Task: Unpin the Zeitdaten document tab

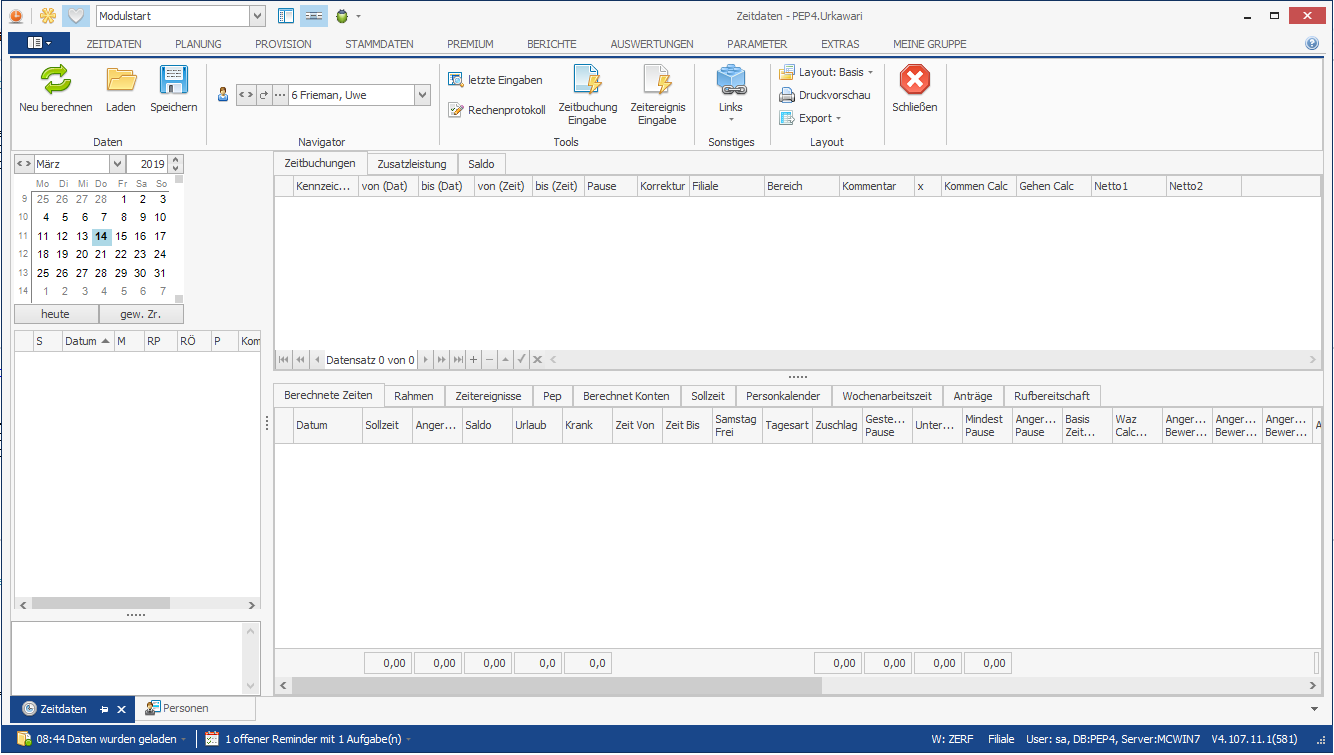Action: coord(104,709)
